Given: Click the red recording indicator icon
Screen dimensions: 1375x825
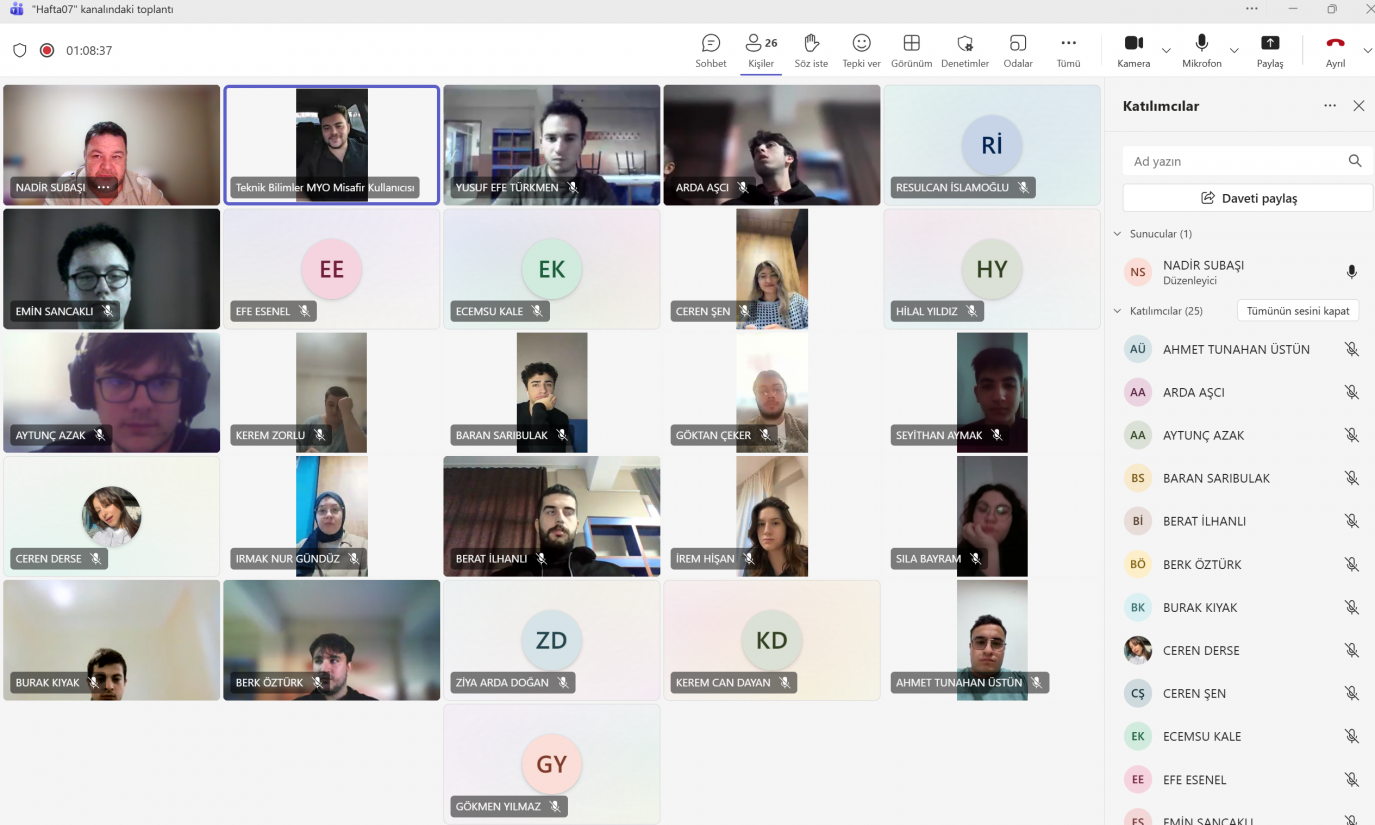Looking at the screenshot, I should point(47,50).
